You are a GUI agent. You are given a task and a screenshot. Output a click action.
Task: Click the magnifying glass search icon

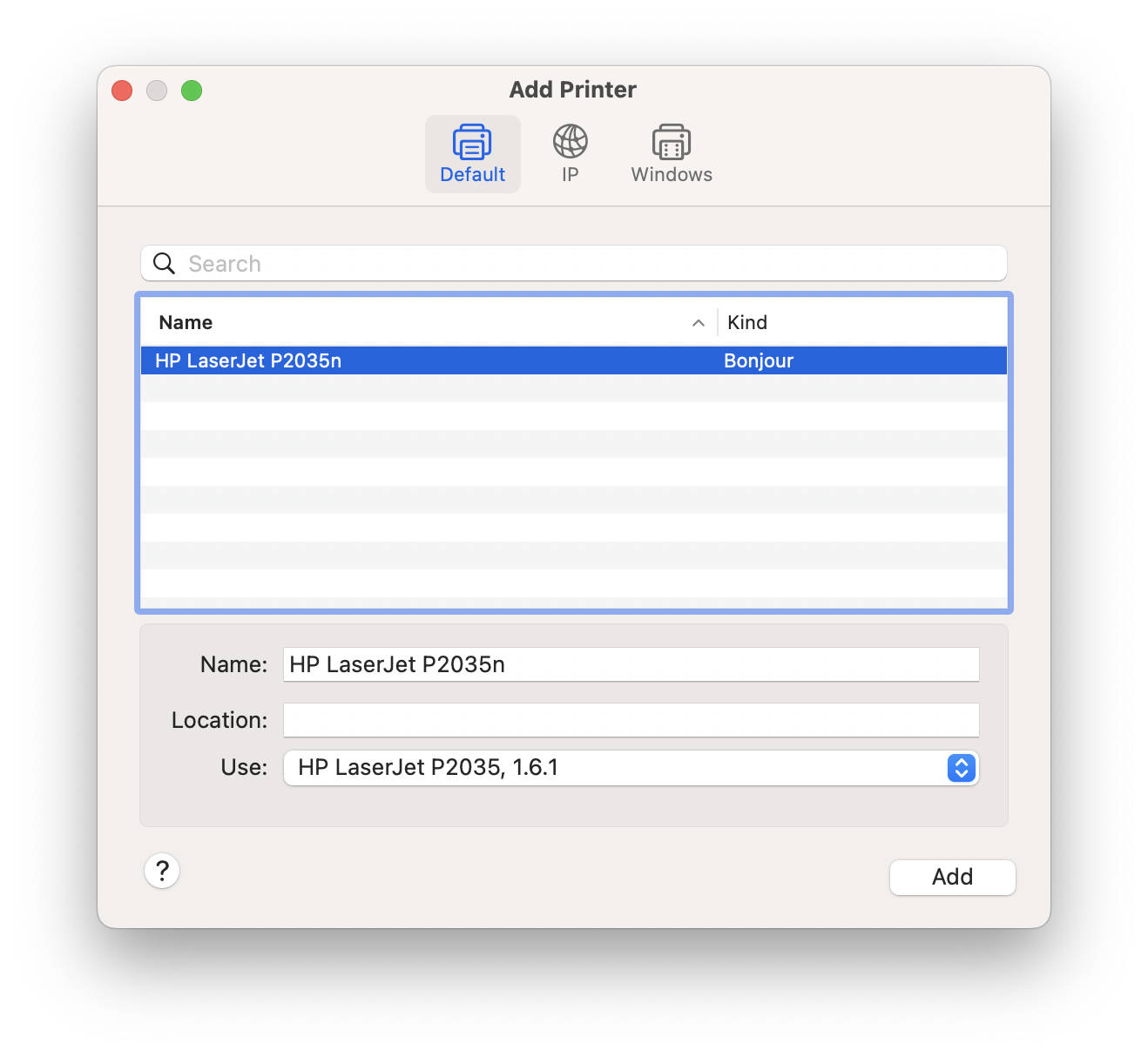(x=164, y=263)
